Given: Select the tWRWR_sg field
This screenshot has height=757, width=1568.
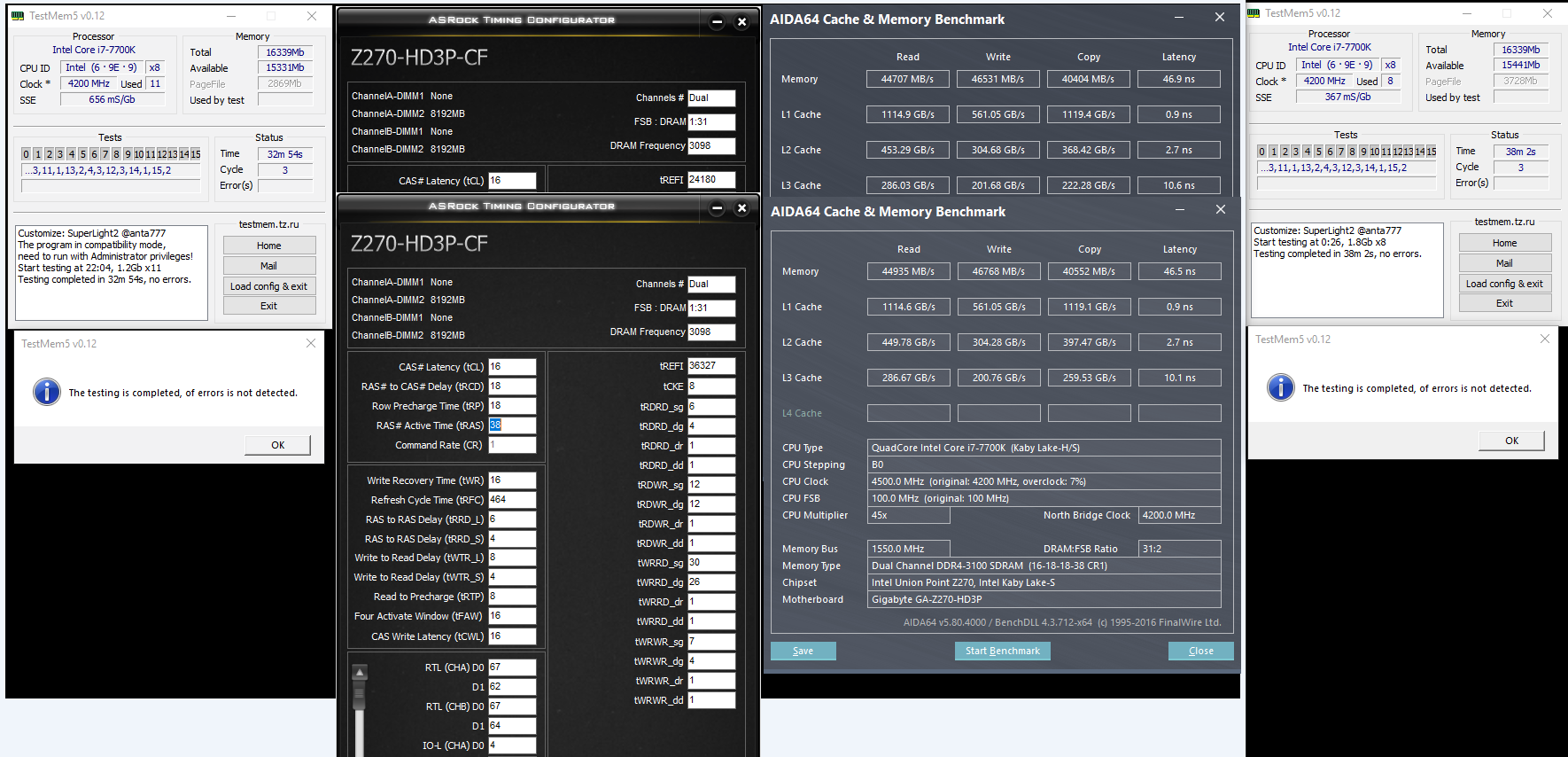Looking at the screenshot, I should (x=711, y=642).
